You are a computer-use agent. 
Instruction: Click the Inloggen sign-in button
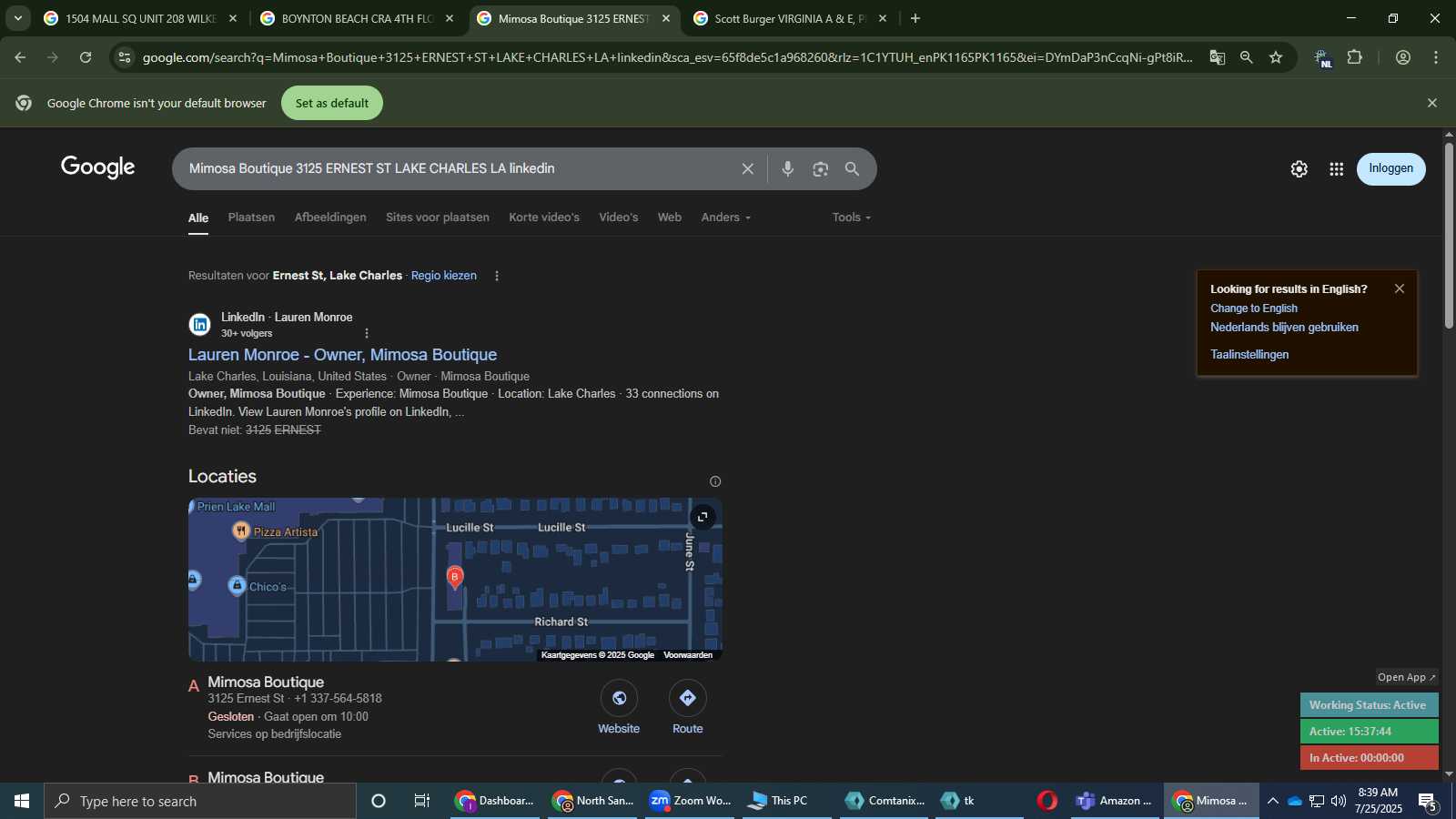click(x=1391, y=168)
